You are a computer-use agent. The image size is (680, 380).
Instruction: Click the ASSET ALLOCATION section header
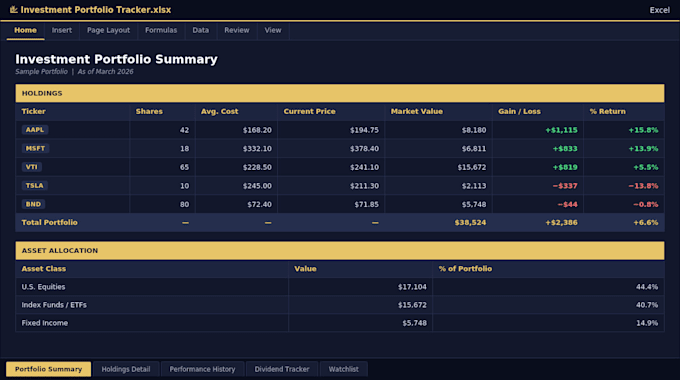coord(340,251)
